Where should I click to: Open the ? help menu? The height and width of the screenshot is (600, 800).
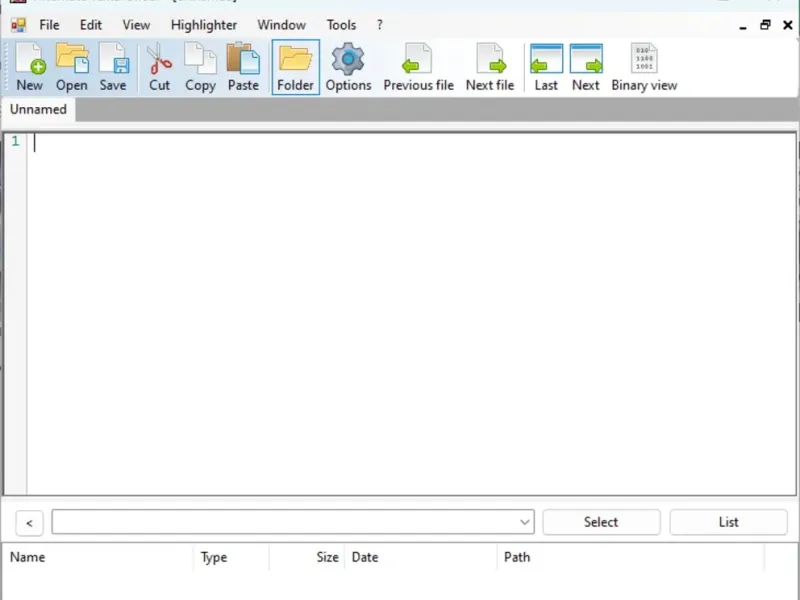tap(380, 25)
